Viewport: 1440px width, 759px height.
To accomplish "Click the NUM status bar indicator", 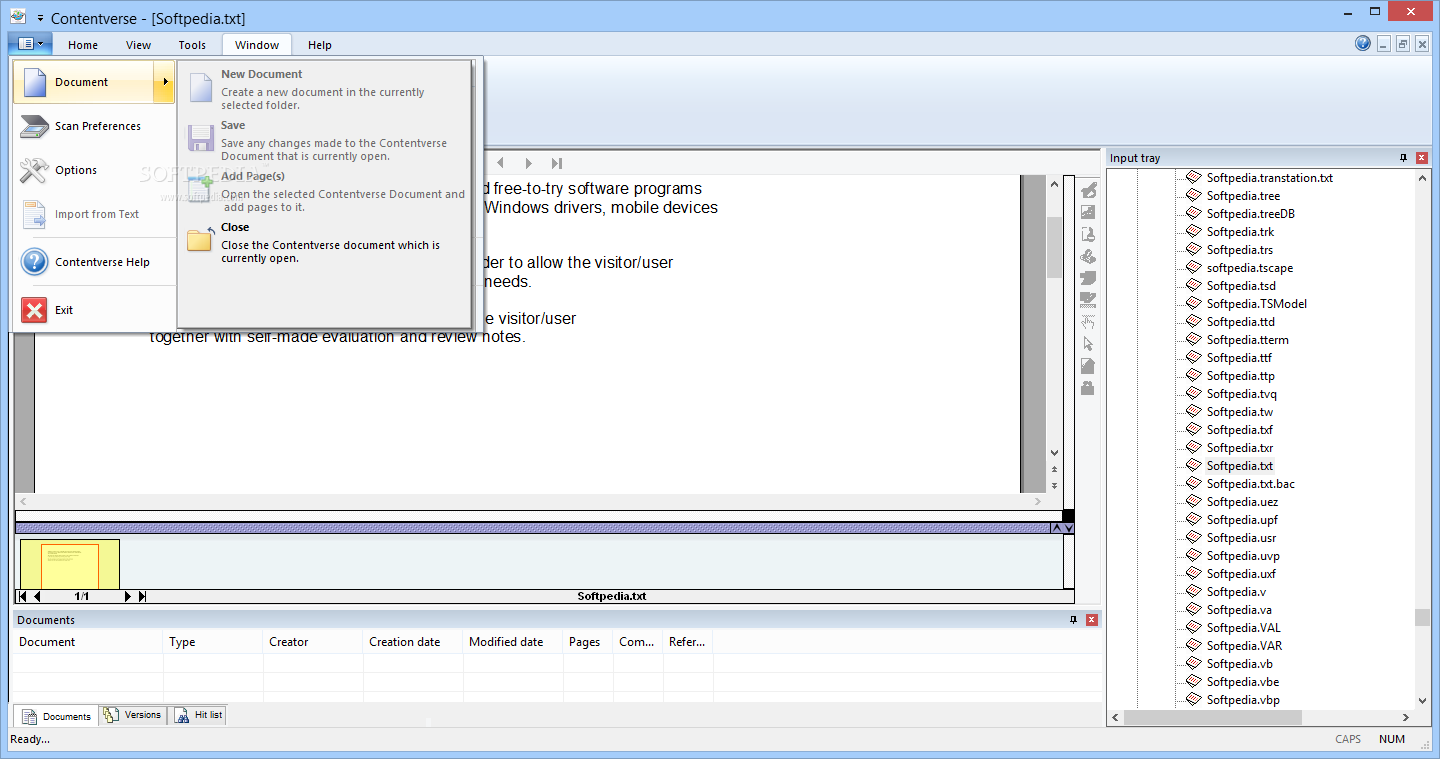I will click(1392, 739).
